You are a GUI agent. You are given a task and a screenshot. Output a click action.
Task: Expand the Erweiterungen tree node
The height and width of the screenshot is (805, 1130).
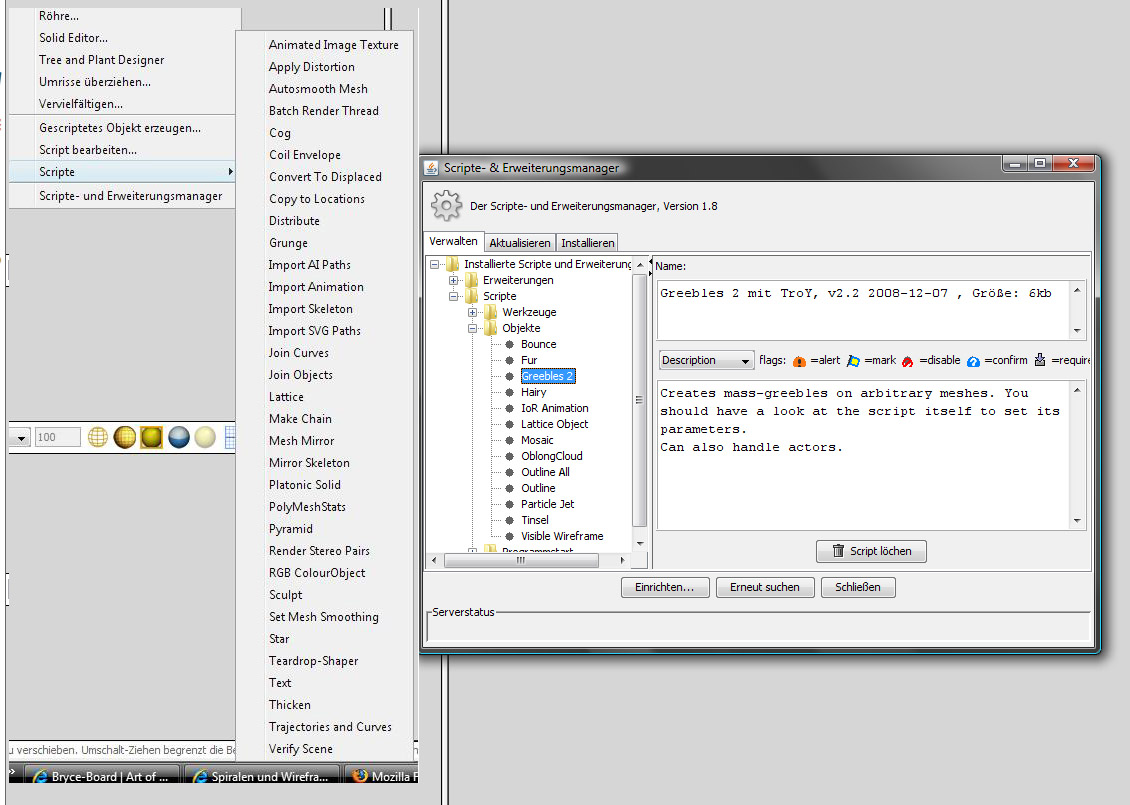point(453,280)
